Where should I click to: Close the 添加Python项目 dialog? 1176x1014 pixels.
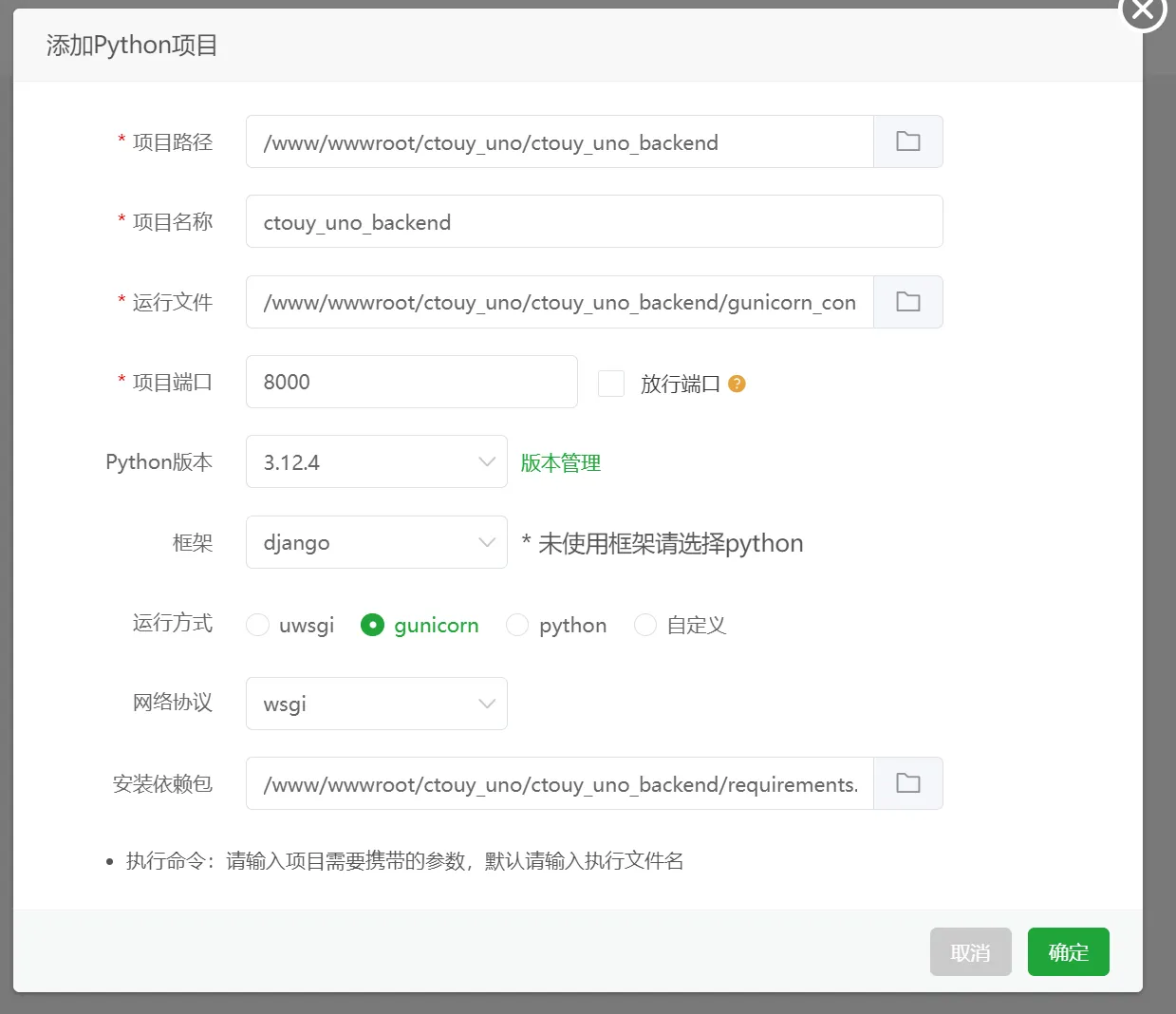click(1143, 9)
